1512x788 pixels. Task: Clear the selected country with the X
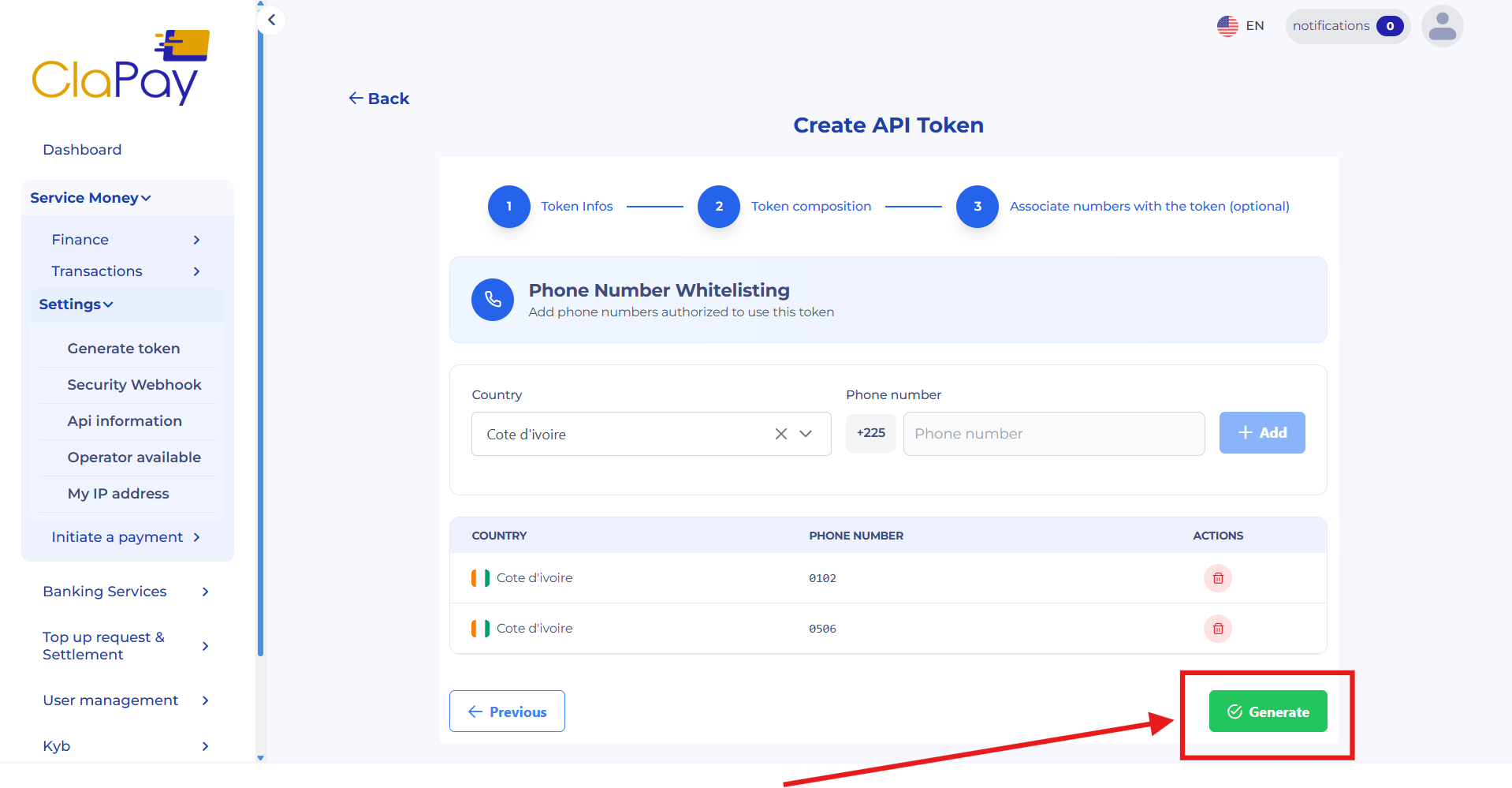point(780,433)
